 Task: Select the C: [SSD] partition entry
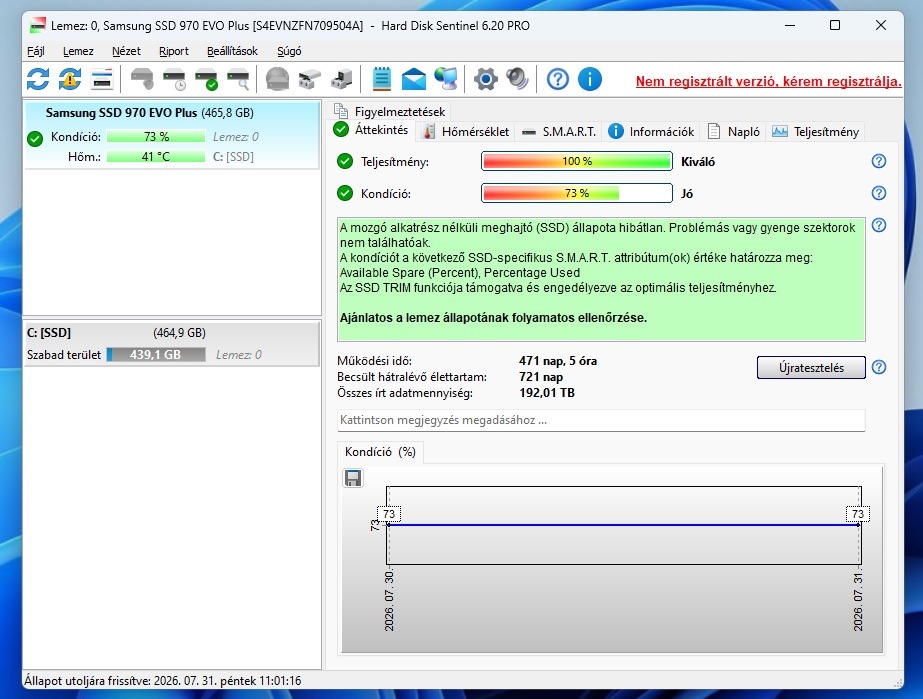[172, 343]
